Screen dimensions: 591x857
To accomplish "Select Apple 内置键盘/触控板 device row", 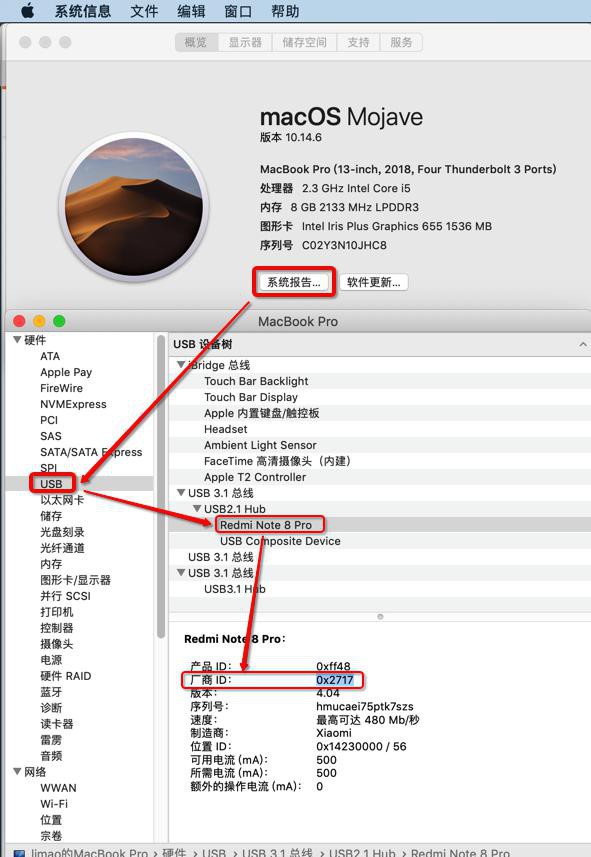I will tap(379, 413).
